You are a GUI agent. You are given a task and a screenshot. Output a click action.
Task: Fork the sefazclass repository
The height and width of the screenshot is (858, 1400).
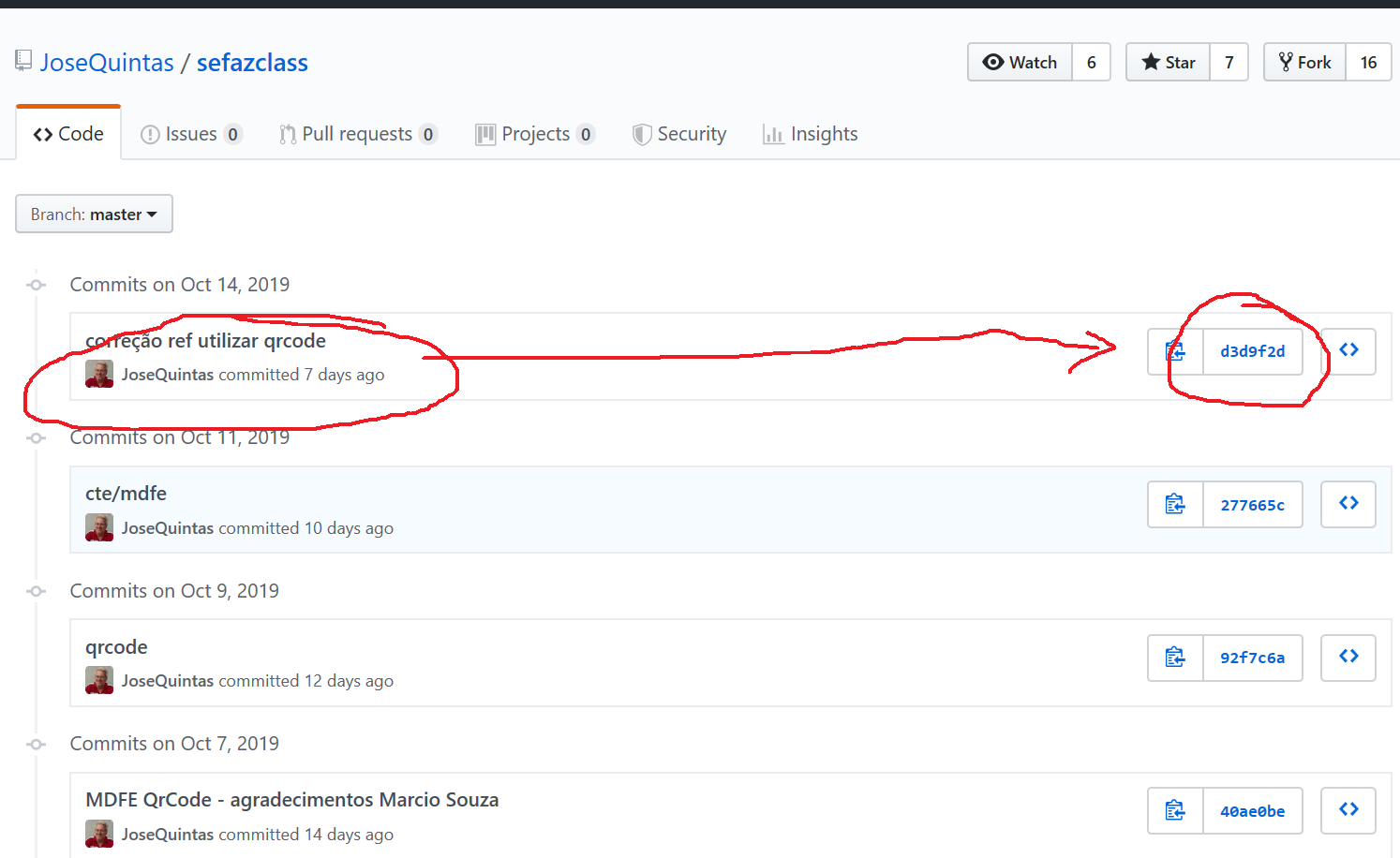point(1305,63)
